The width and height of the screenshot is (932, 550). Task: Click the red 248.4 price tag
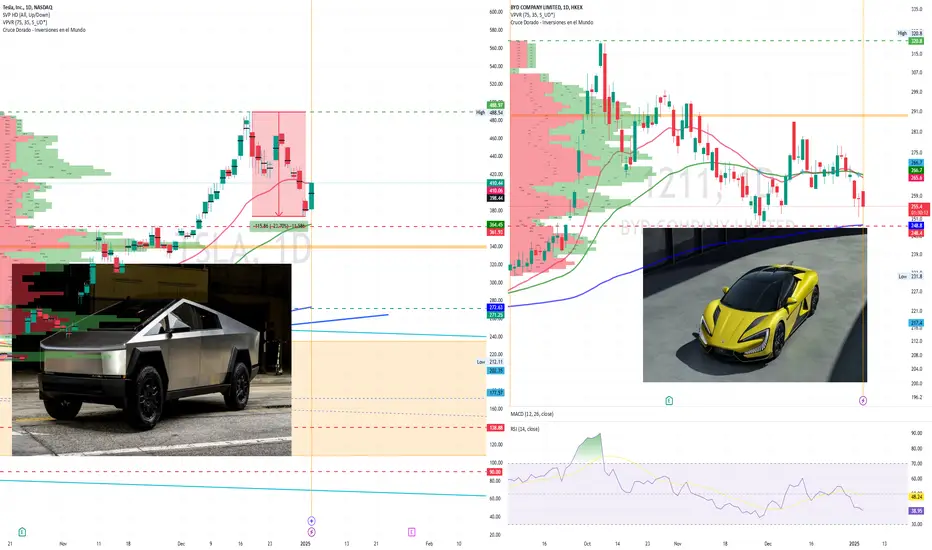917,233
